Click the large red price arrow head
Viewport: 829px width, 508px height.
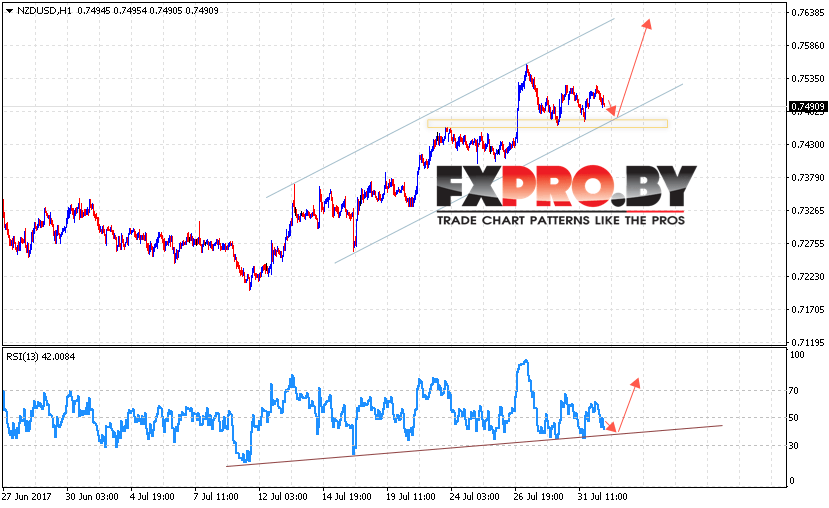[647, 24]
